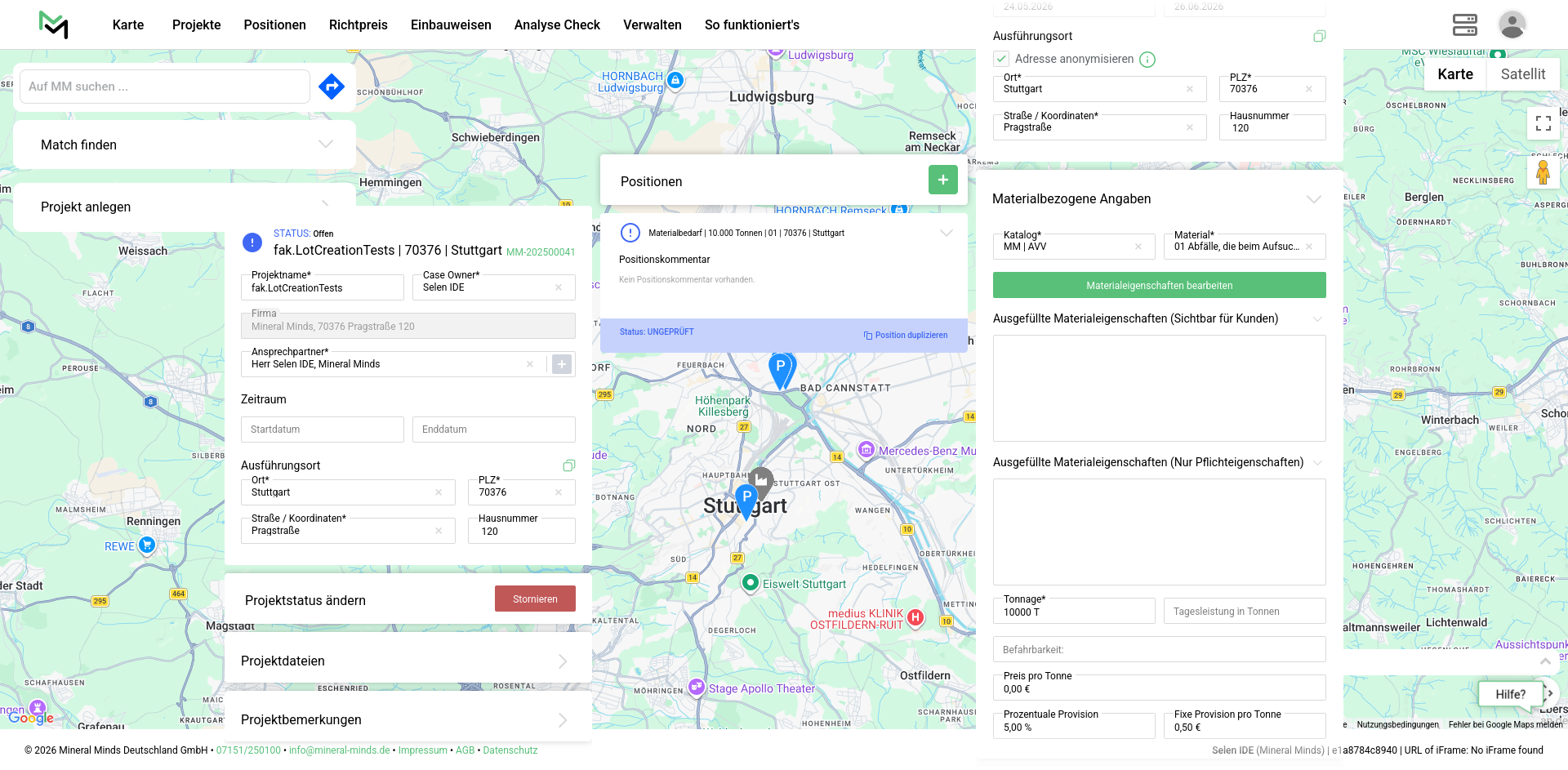1568x770 pixels.
Task: Toggle the Adresse anonymisieren checkbox
Action: (1001, 59)
